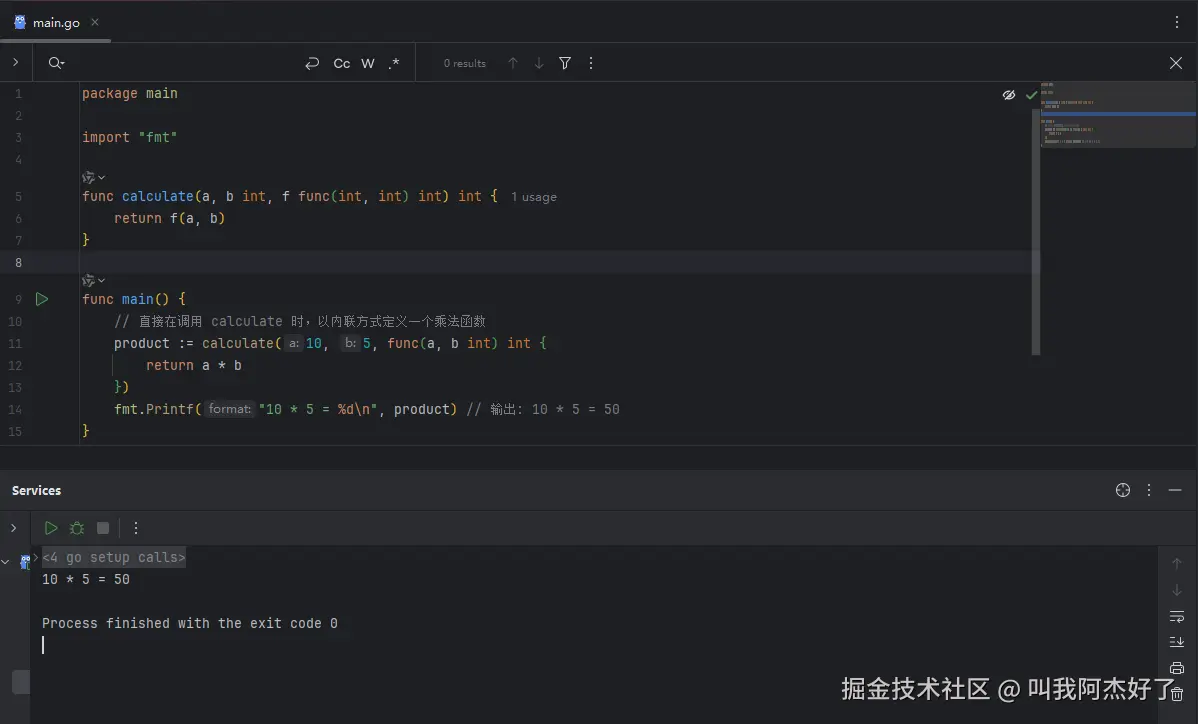Clear console output with the trash icon
The width and height of the screenshot is (1198, 724).
point(1177,693)
